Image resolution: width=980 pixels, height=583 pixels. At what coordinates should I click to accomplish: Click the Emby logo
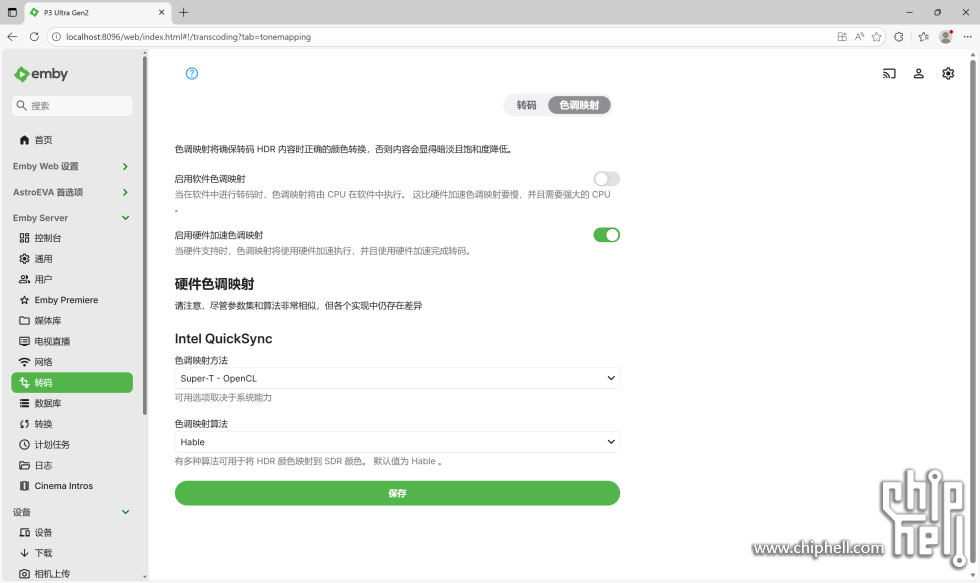(42, 73)
